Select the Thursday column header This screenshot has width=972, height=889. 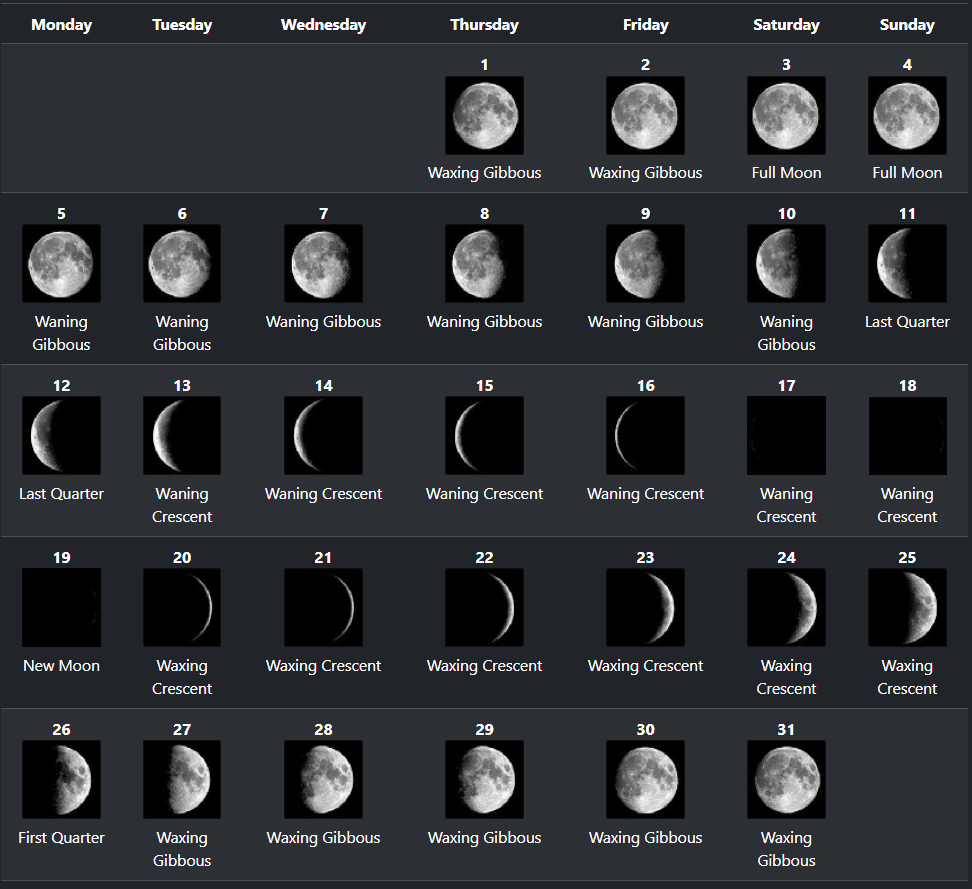click(x=484, y=25)
